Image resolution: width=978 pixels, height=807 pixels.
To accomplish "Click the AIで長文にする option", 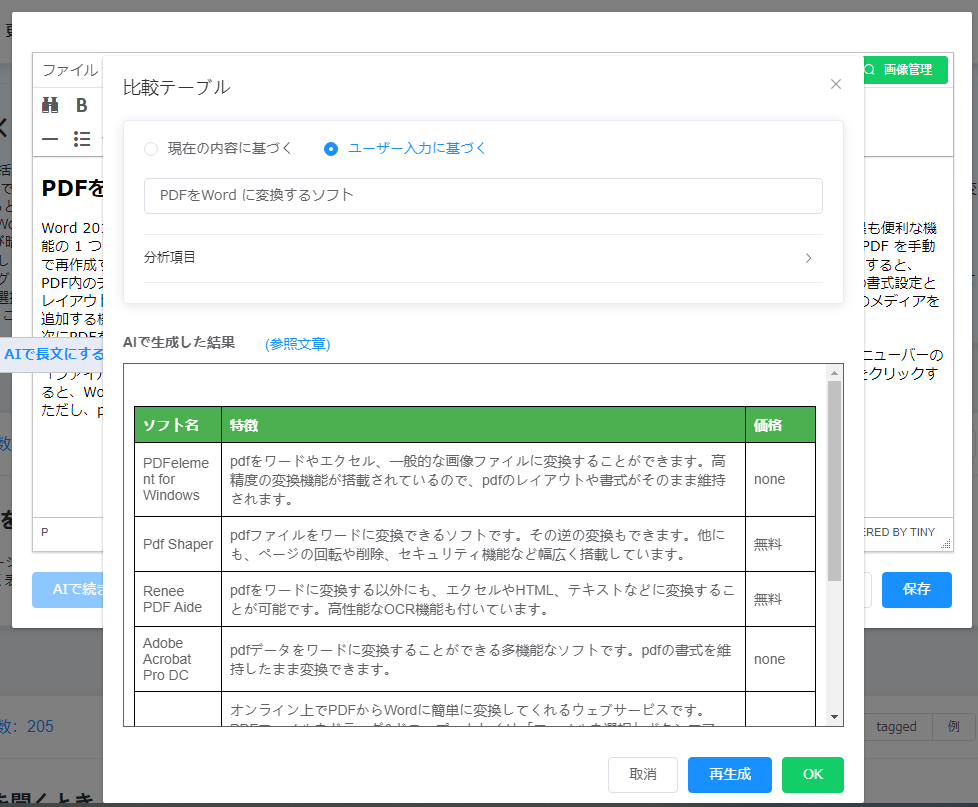I will pos(54,354).
